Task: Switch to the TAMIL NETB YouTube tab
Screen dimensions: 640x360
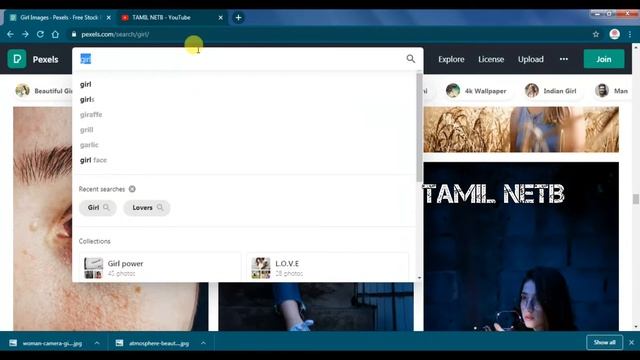Action: click(x=171, y=18)
